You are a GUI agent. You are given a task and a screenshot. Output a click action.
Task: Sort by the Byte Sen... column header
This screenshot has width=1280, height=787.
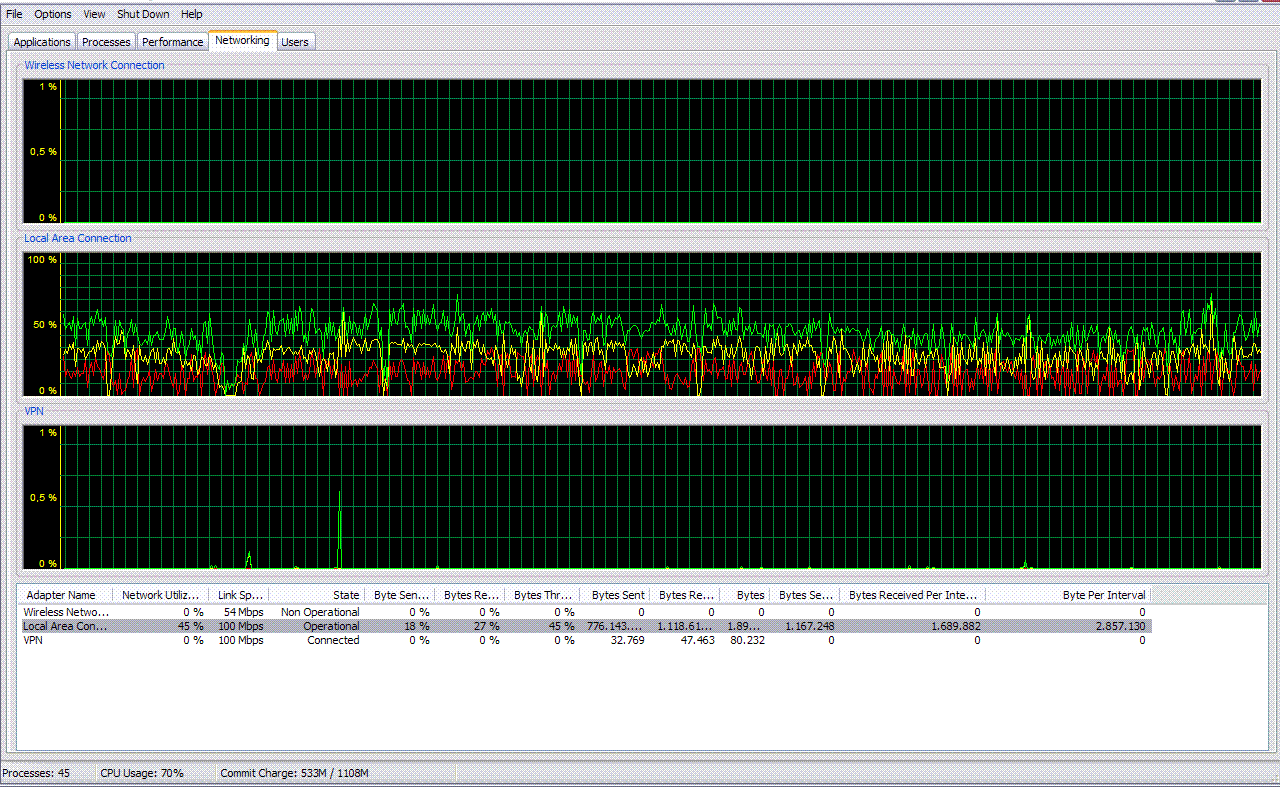[399, 595]
